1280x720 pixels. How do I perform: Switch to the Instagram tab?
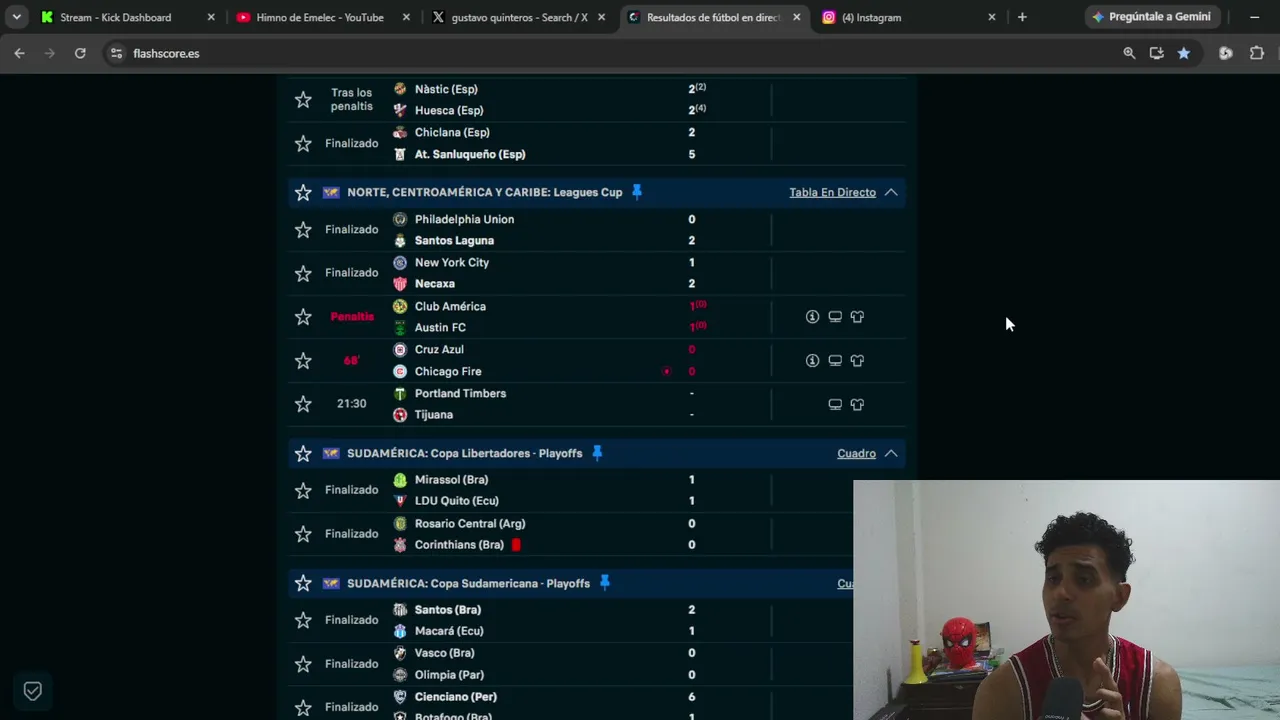pos(909,17)
